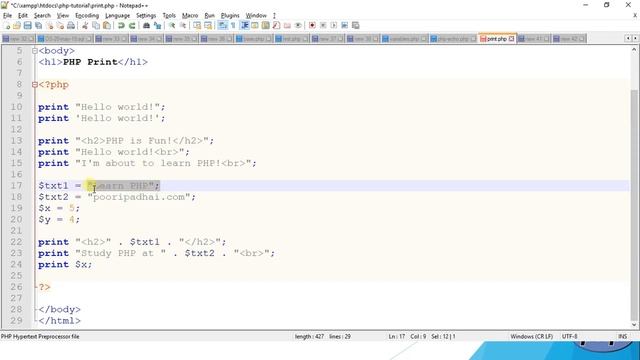
Task: Open the Macro menu
Action: (x=190, y=16)
